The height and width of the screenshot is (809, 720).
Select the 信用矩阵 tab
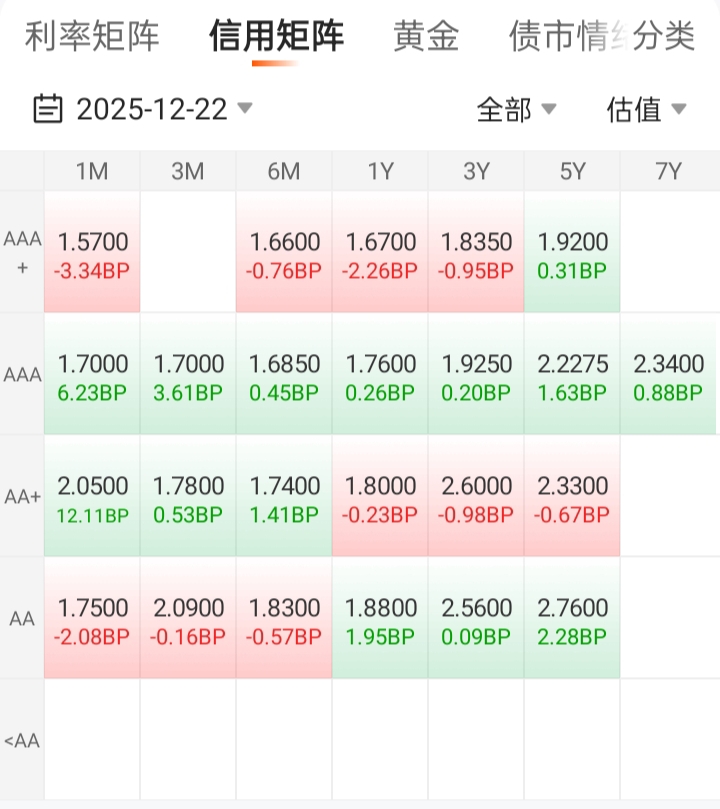tap(276, 37)
